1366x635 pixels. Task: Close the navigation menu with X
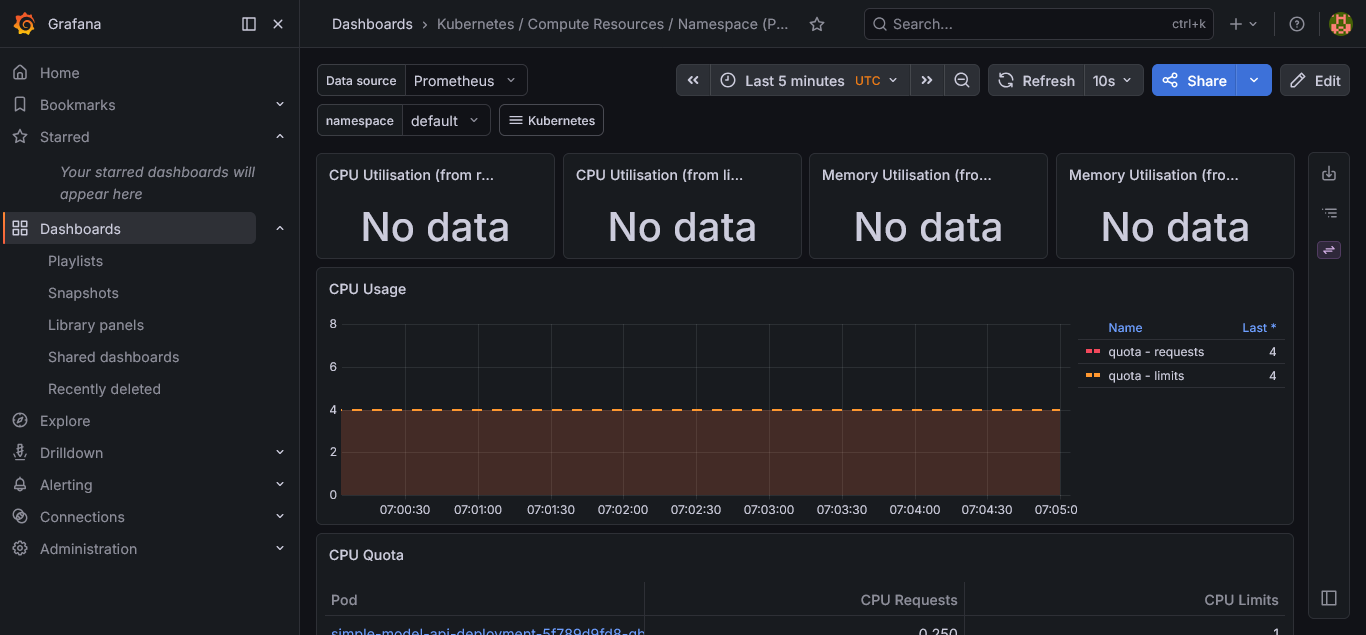tap(278, 24)
